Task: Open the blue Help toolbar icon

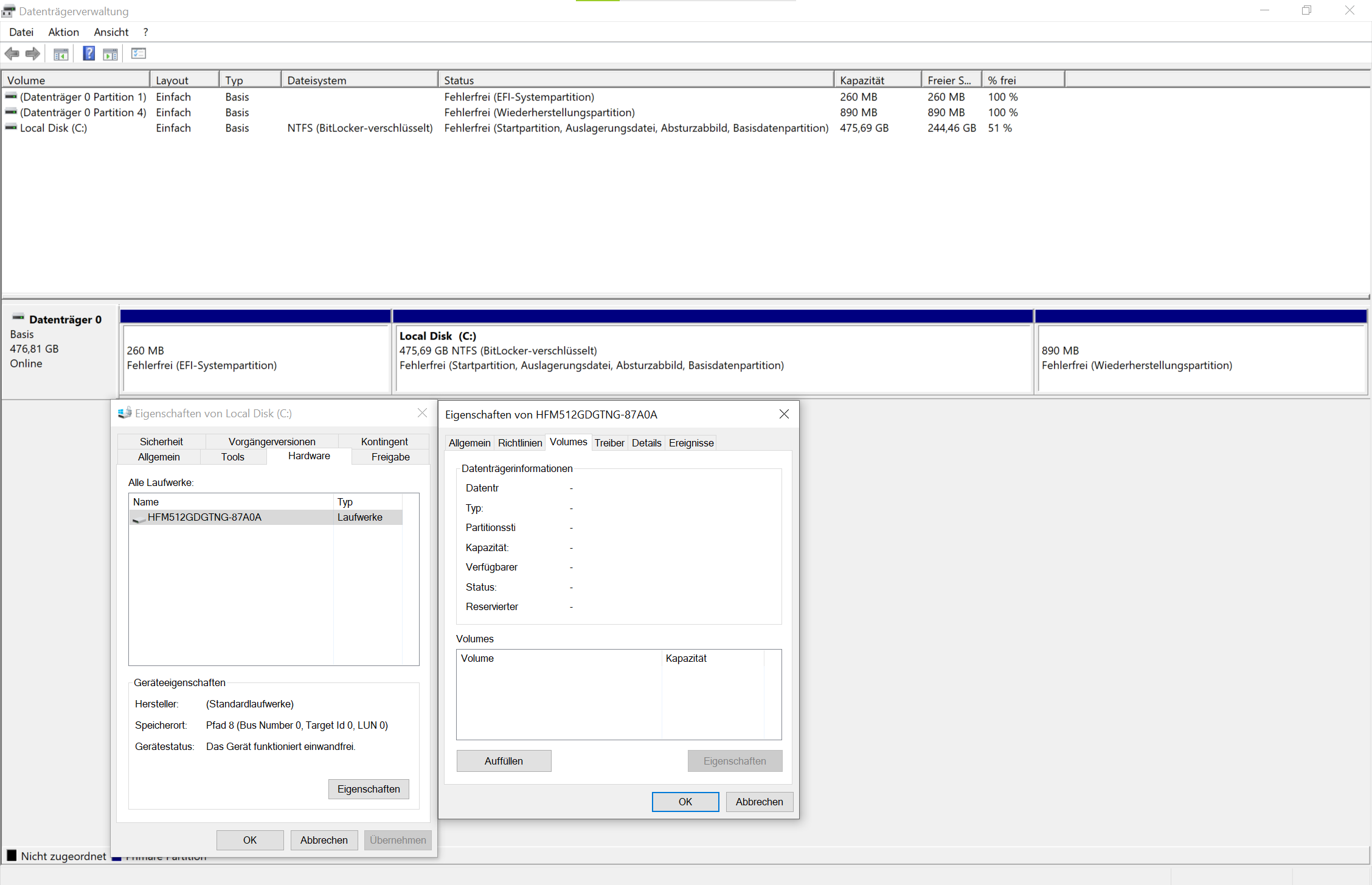Action: [89, 54]
